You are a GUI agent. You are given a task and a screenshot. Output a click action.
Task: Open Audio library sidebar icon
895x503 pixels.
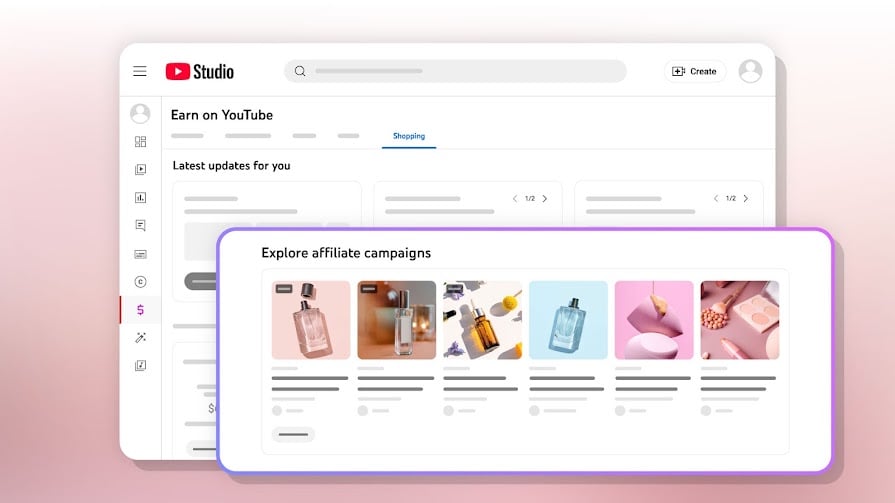click(140, 365)
